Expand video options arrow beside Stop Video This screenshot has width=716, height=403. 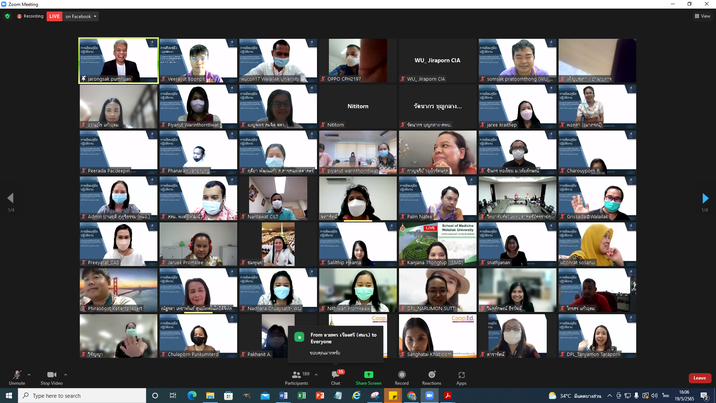[x=67, y=372]
